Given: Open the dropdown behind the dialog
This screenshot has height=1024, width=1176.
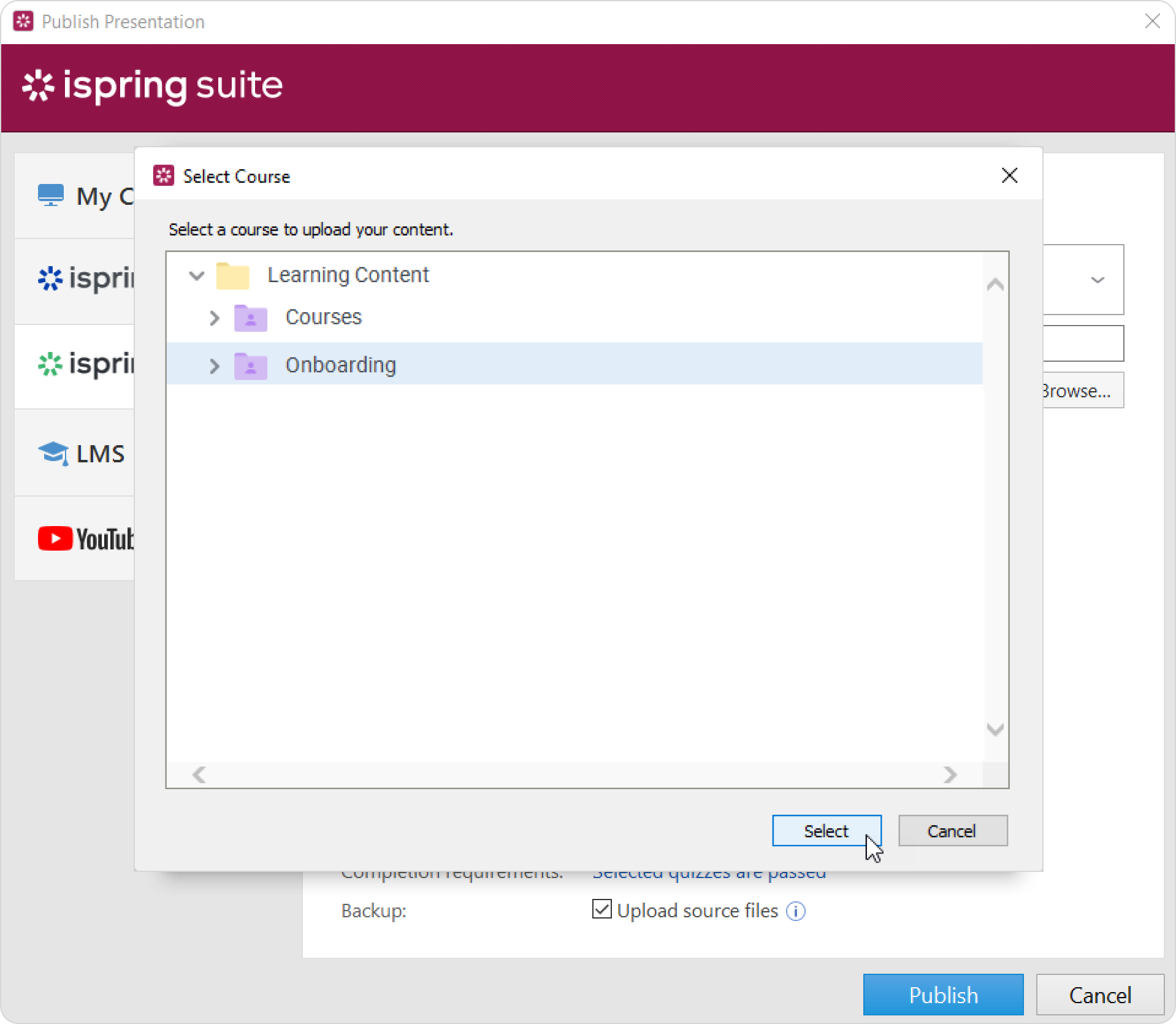Looking at the screenshot, I should coord(1096,280).
